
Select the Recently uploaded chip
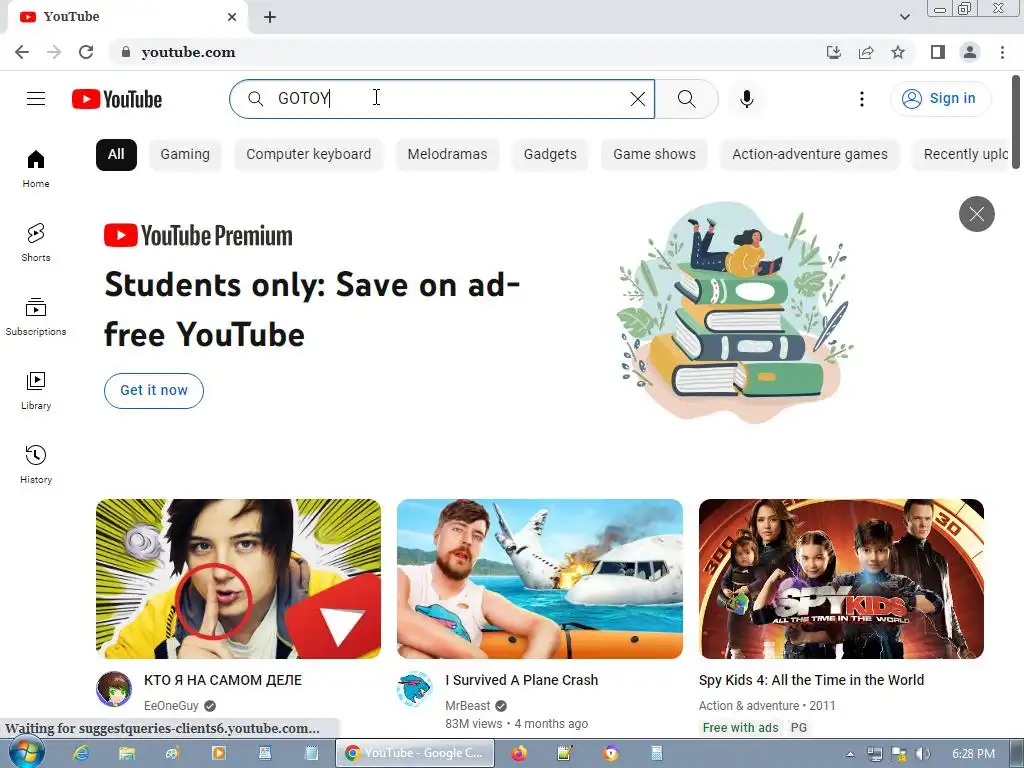point(961,155)
